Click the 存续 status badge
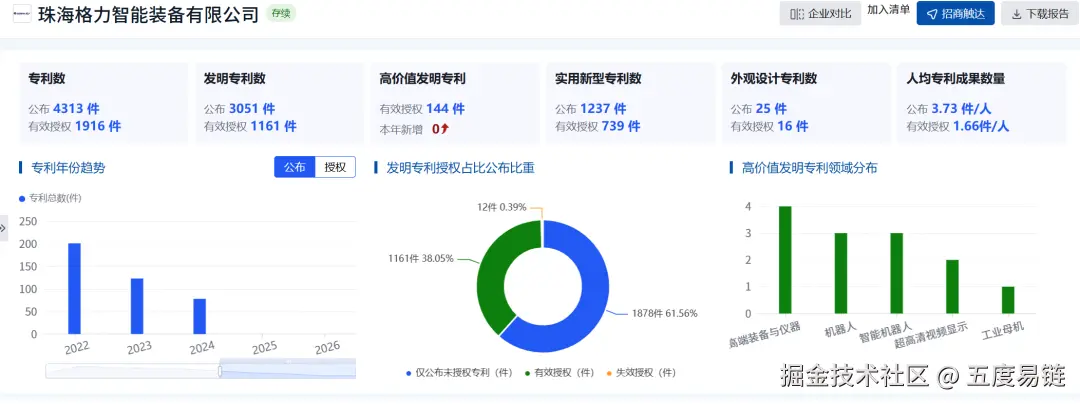Image resolution: width=1080 pixels, height=404 pixels. point(280,13)
